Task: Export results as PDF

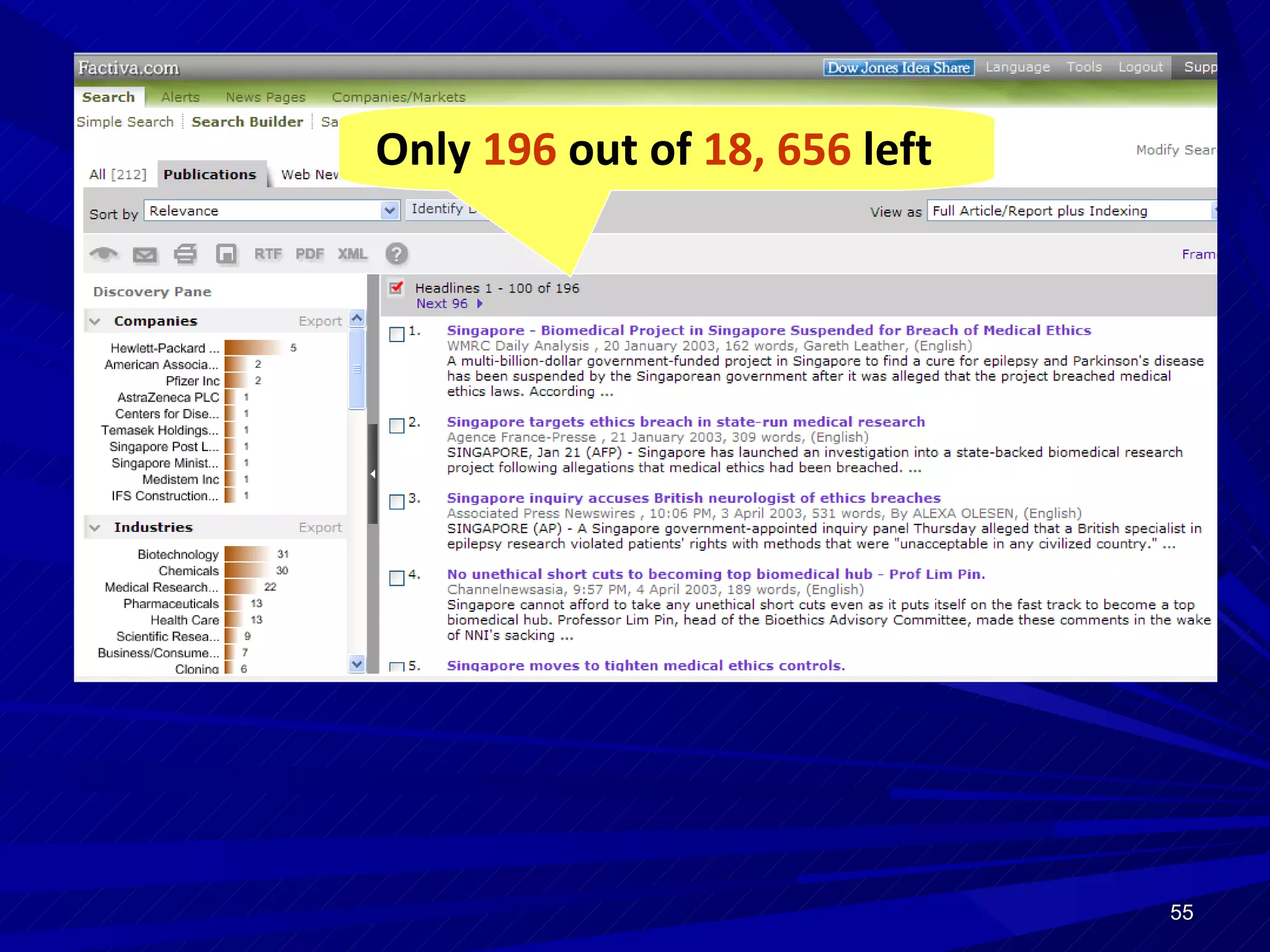Action: (309, 254)
